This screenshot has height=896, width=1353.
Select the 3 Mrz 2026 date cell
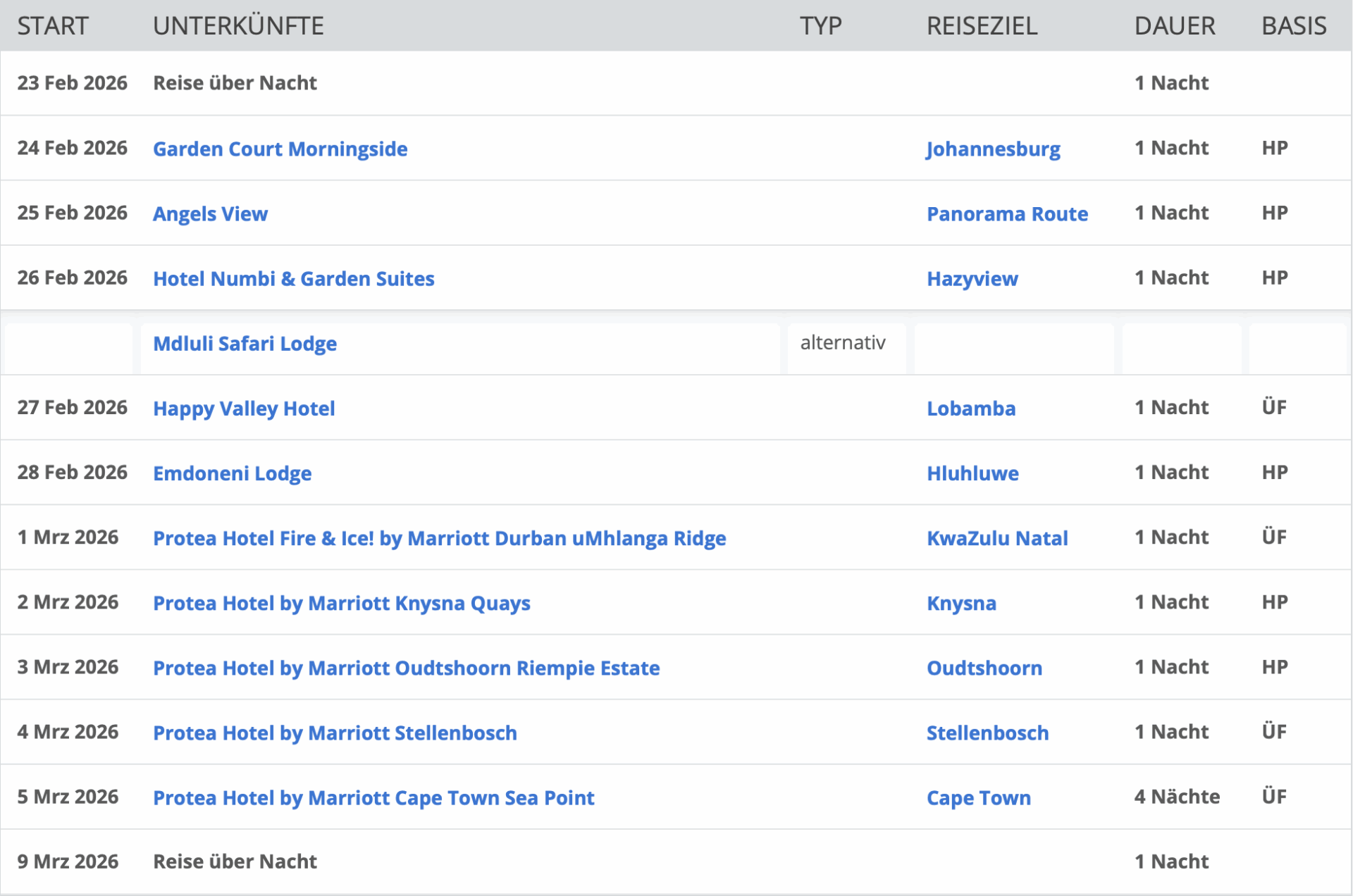pos(68,667)
